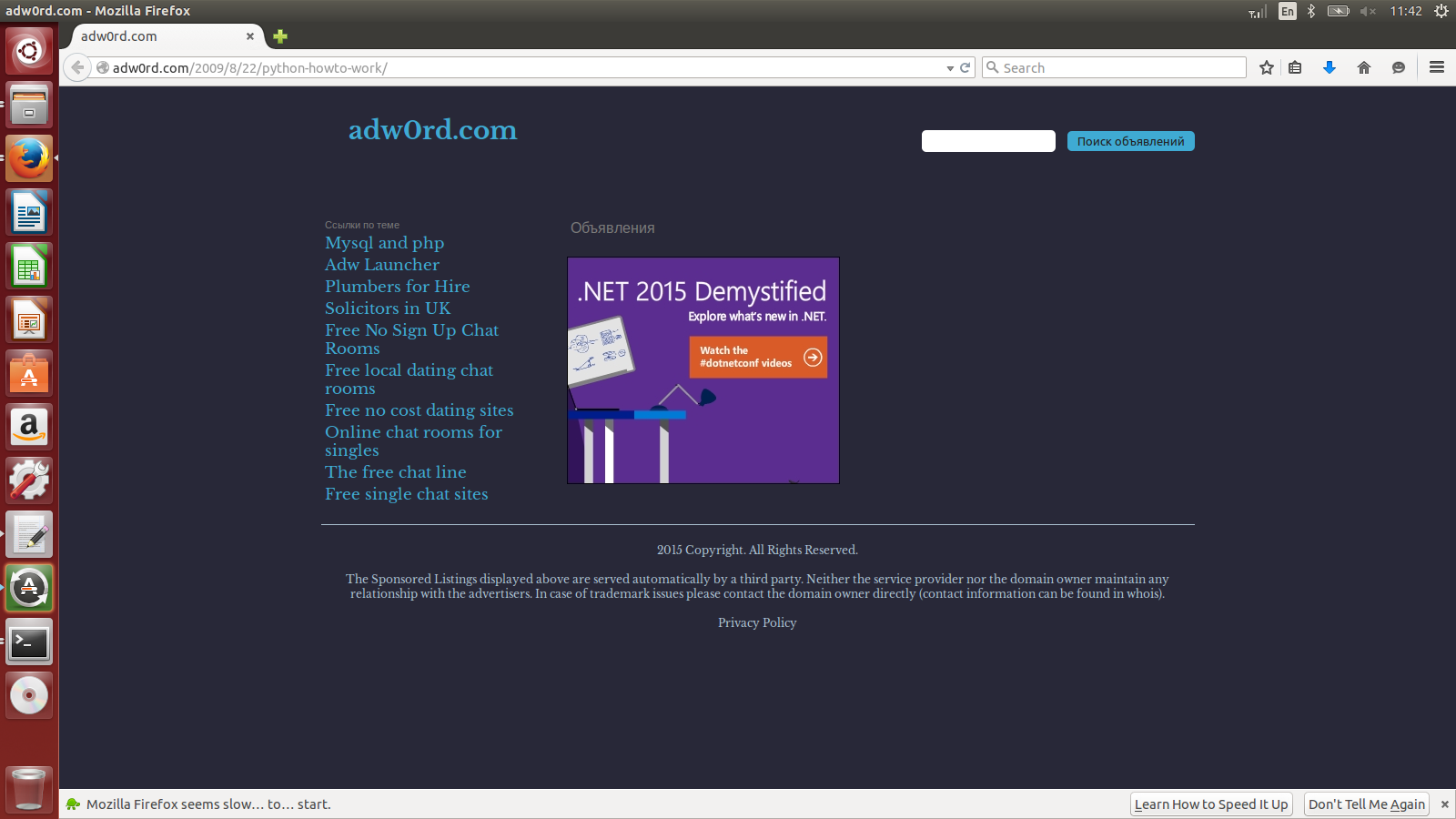1456x819 pixels.
Task: Open the Firefox hamburger menu
Action: coord(1437,67)
